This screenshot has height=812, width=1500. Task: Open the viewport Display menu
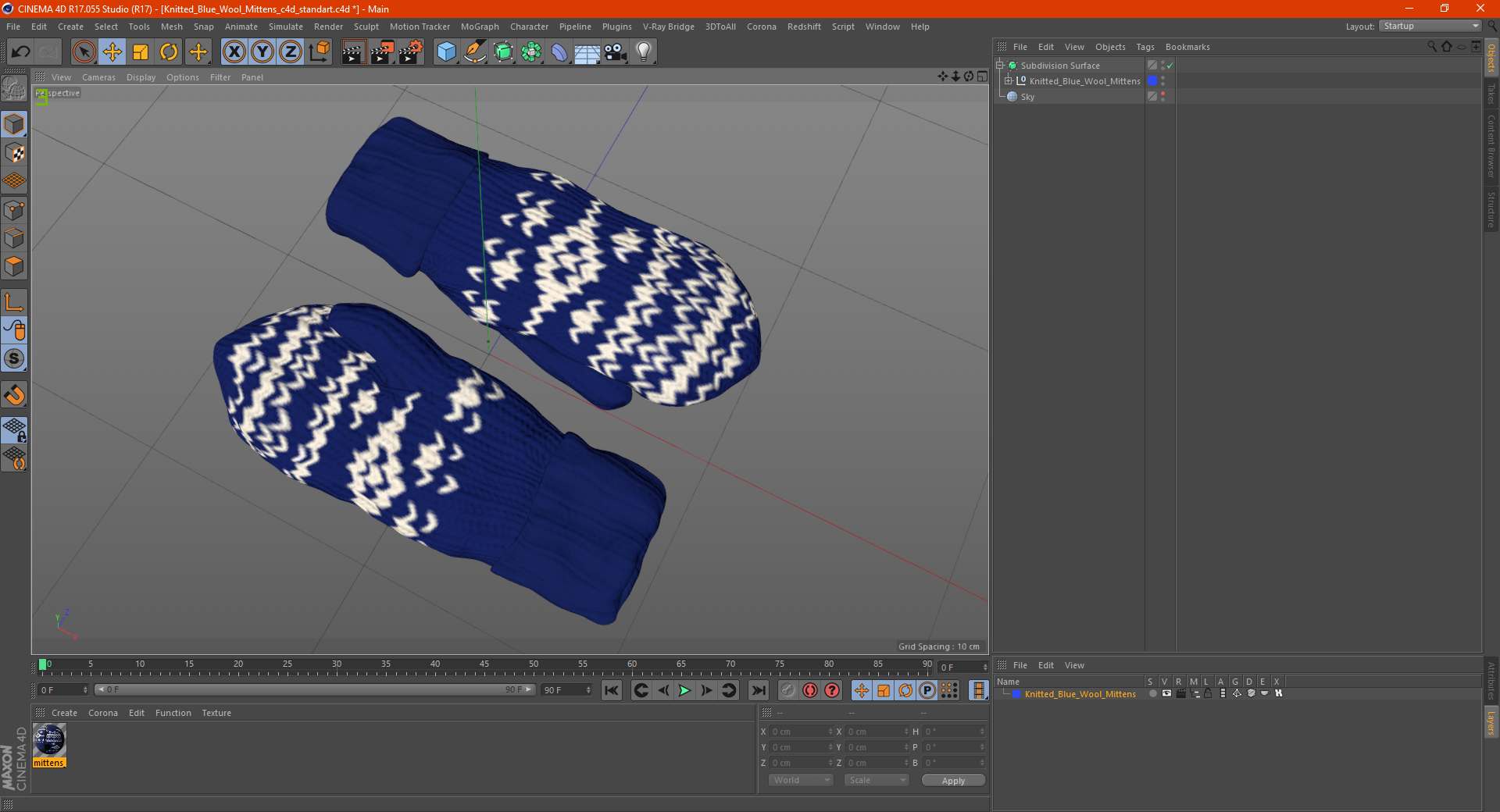tap(141, 77)
